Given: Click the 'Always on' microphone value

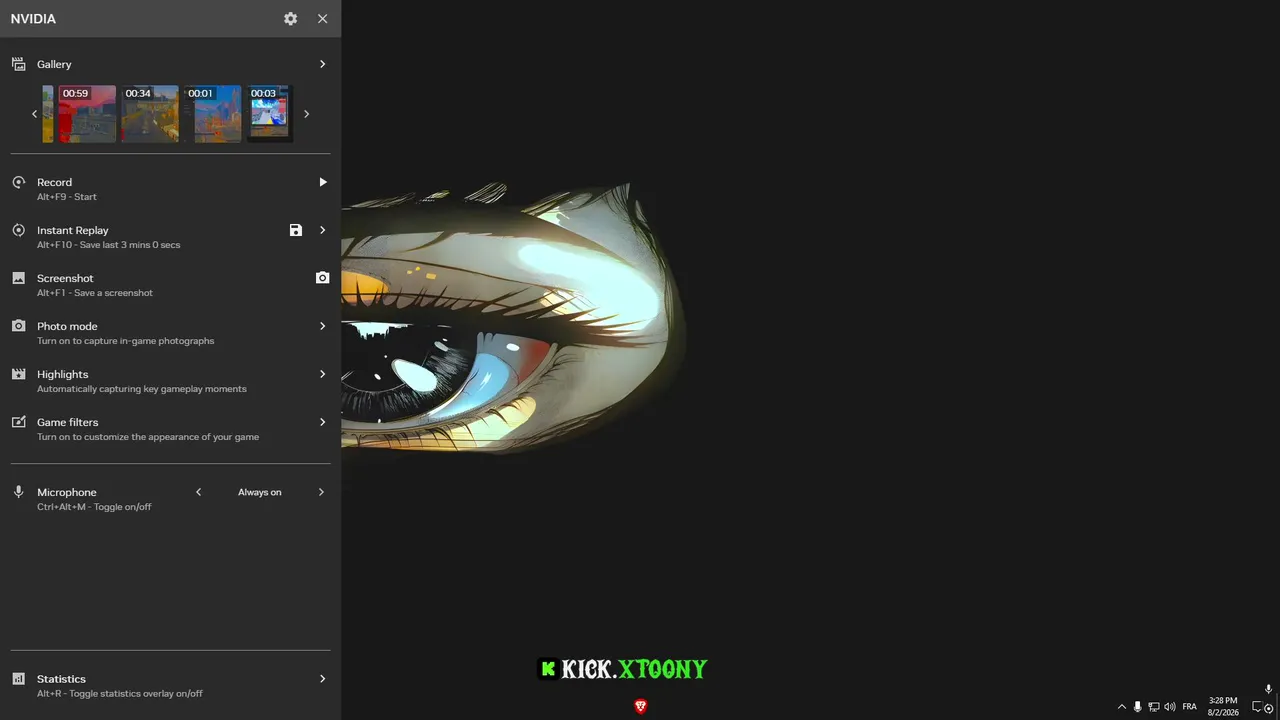Looking at the screenshot, I should (x=260, y=492).
